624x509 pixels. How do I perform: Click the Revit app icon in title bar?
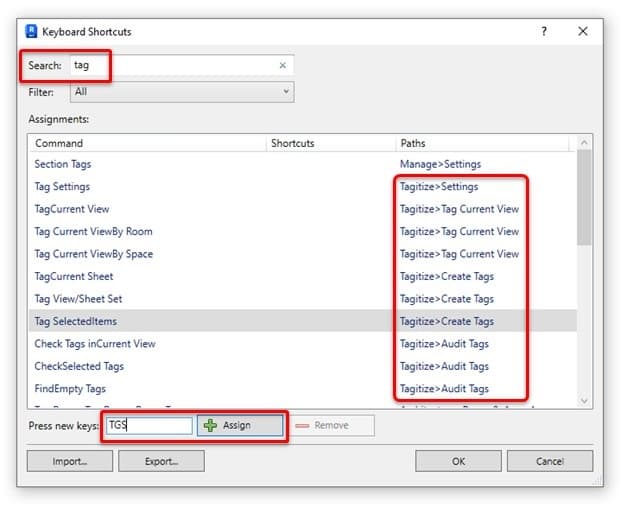(x=31, y=31)
